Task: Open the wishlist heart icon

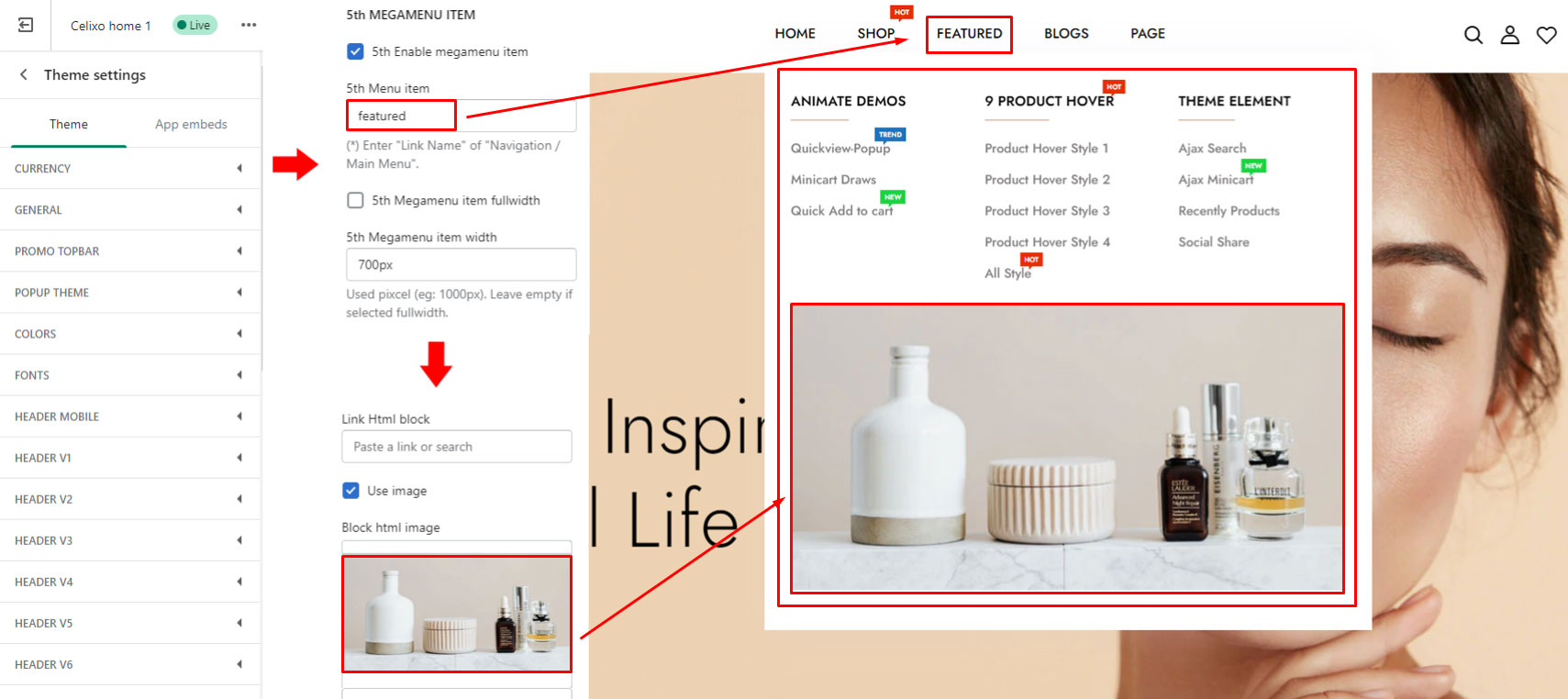Action: point(1547,35)
